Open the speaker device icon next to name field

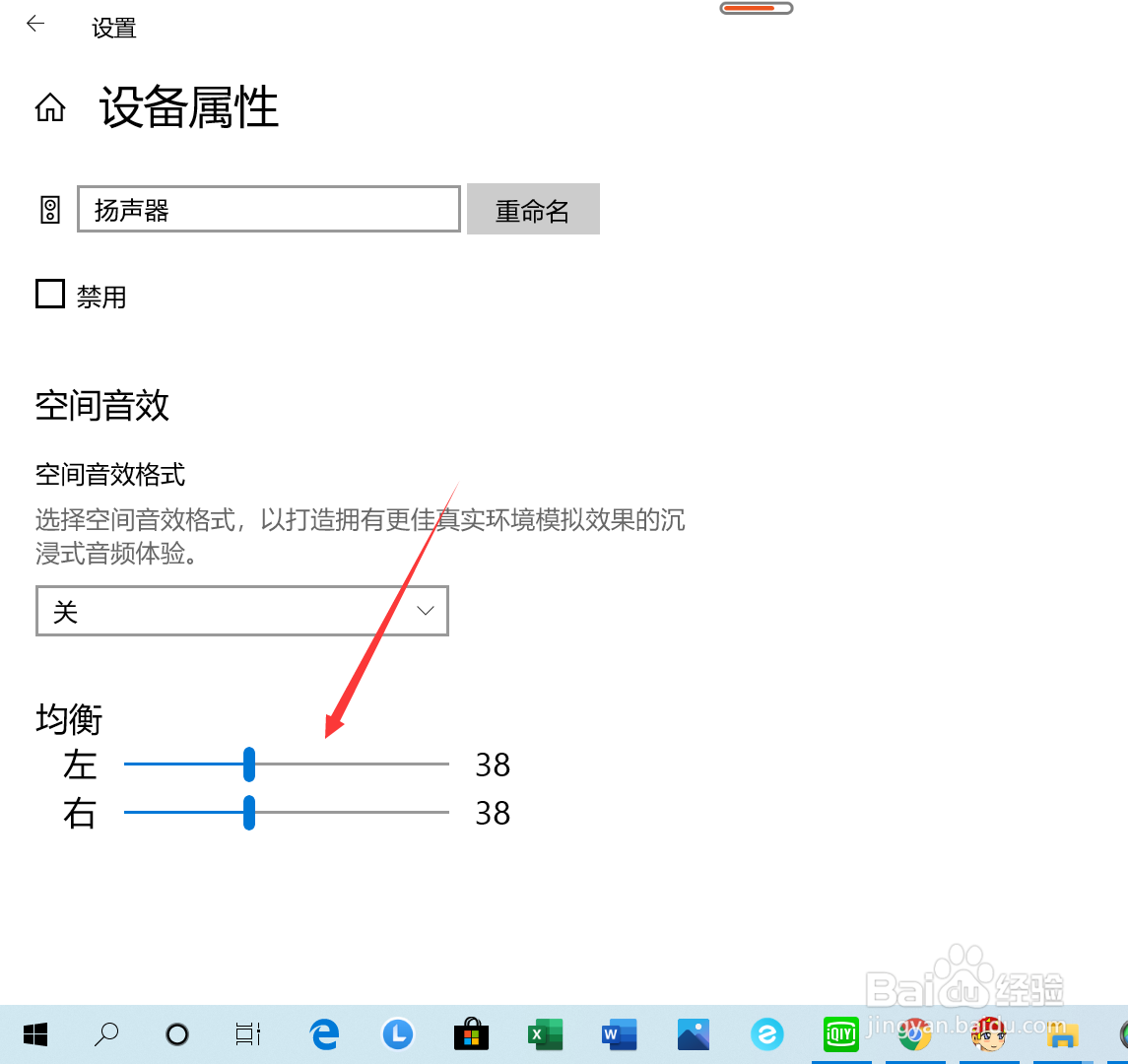tap(50, 209)
